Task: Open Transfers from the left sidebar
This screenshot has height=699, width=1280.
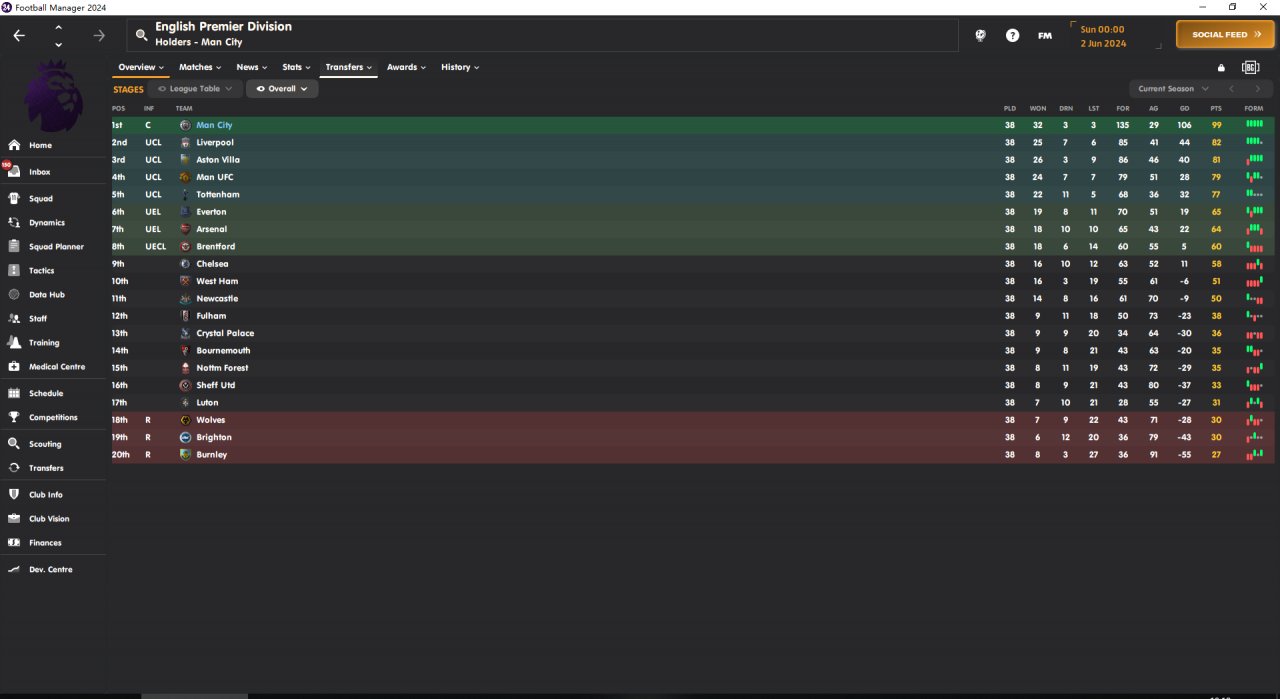Action: (x=46, y=468)
